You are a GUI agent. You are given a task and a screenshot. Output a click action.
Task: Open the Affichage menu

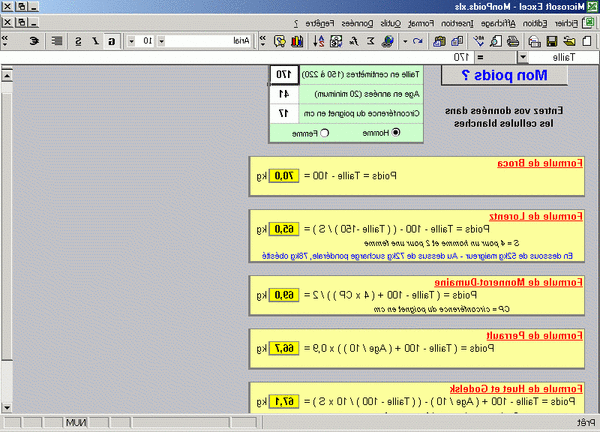pos(498,23)
